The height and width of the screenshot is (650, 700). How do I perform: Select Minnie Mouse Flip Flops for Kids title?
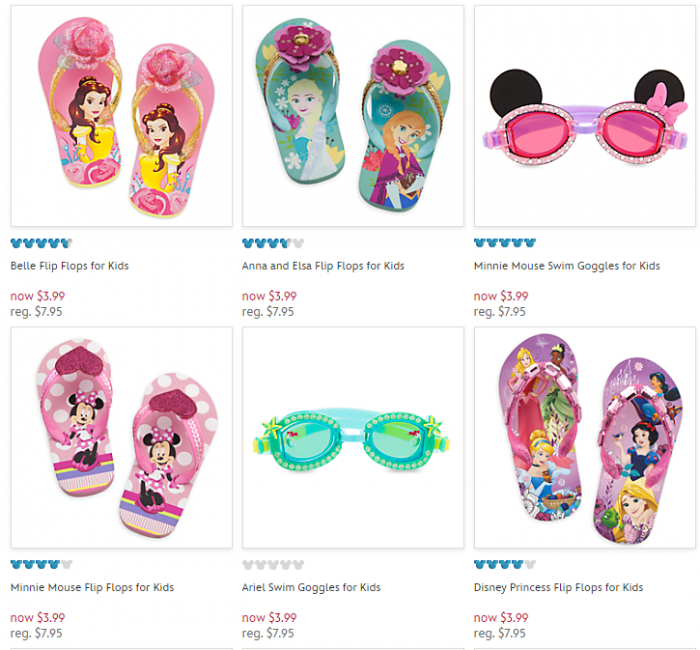click(92, 587)
